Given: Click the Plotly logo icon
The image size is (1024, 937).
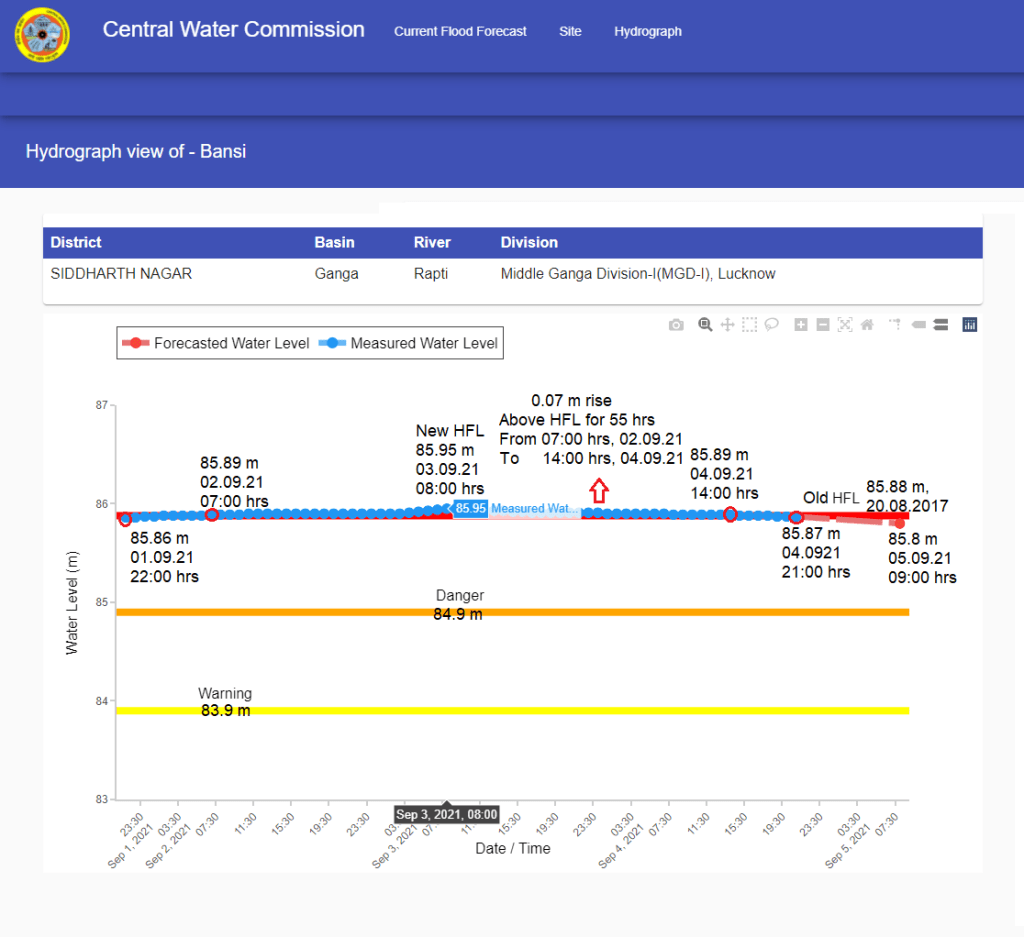Looking at the screenshot, I should coord(969,325).
